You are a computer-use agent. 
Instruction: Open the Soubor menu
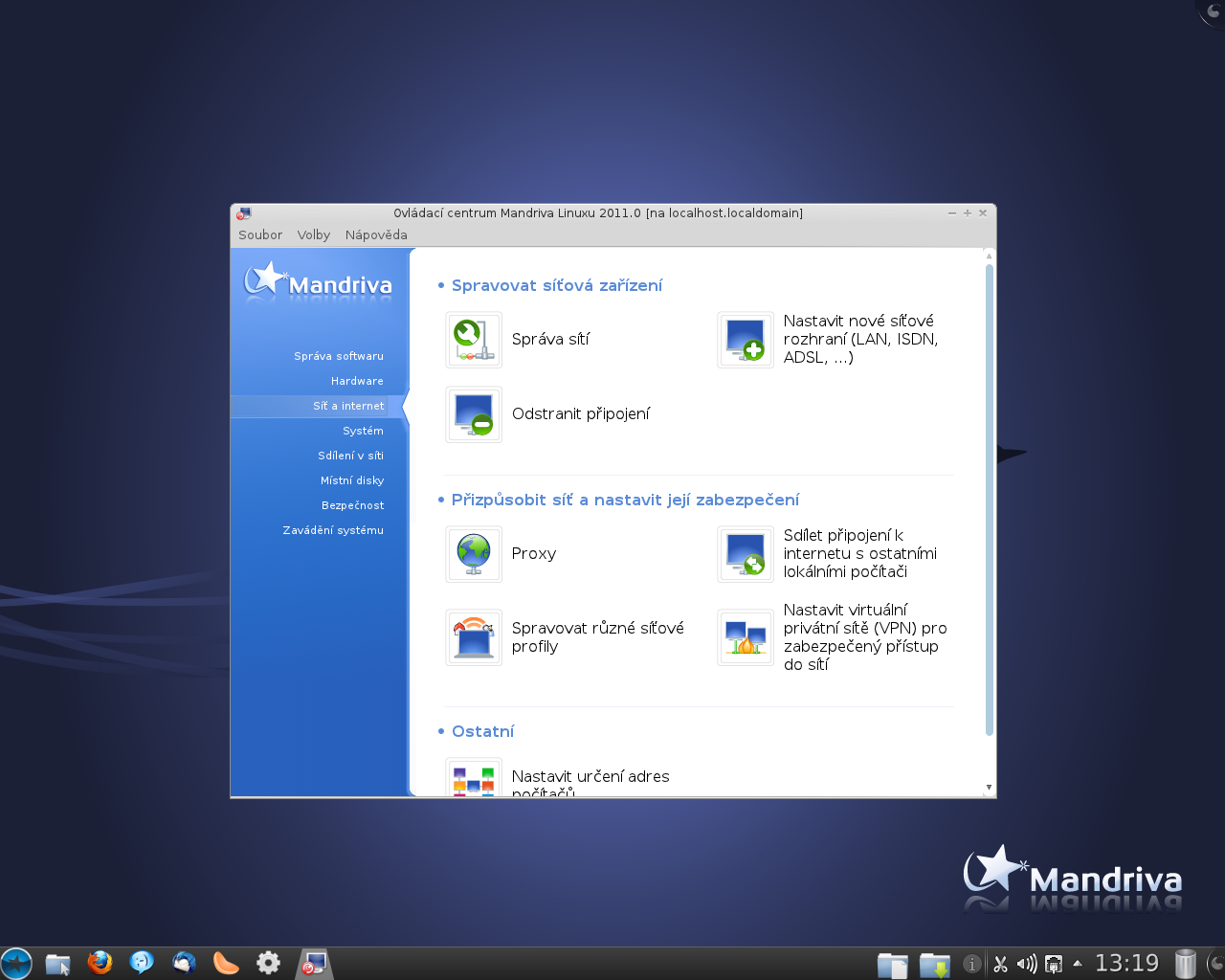pyautogui.click(x=260, y=235)
